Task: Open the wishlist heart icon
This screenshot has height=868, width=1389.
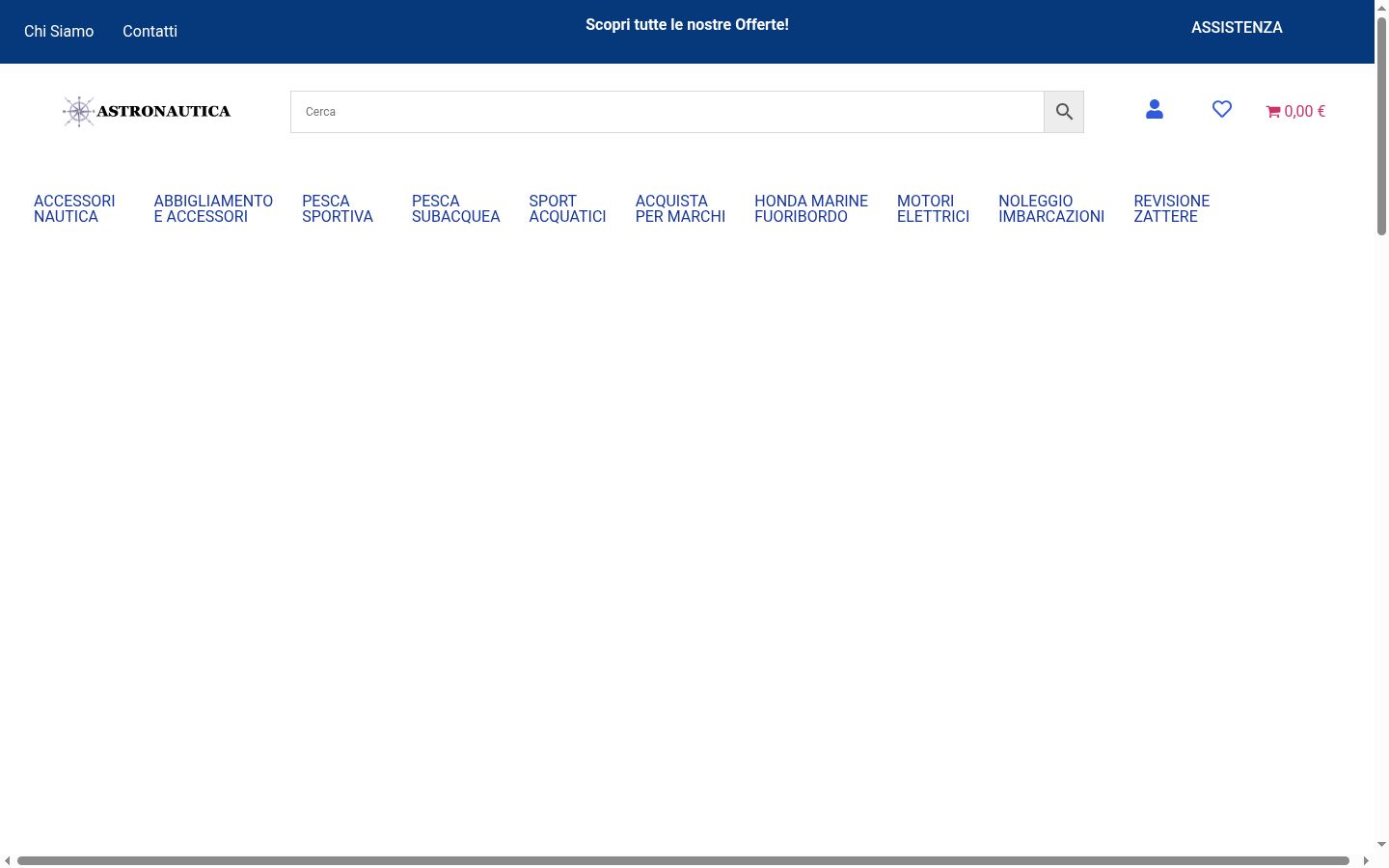Action: pos(1222,110)
